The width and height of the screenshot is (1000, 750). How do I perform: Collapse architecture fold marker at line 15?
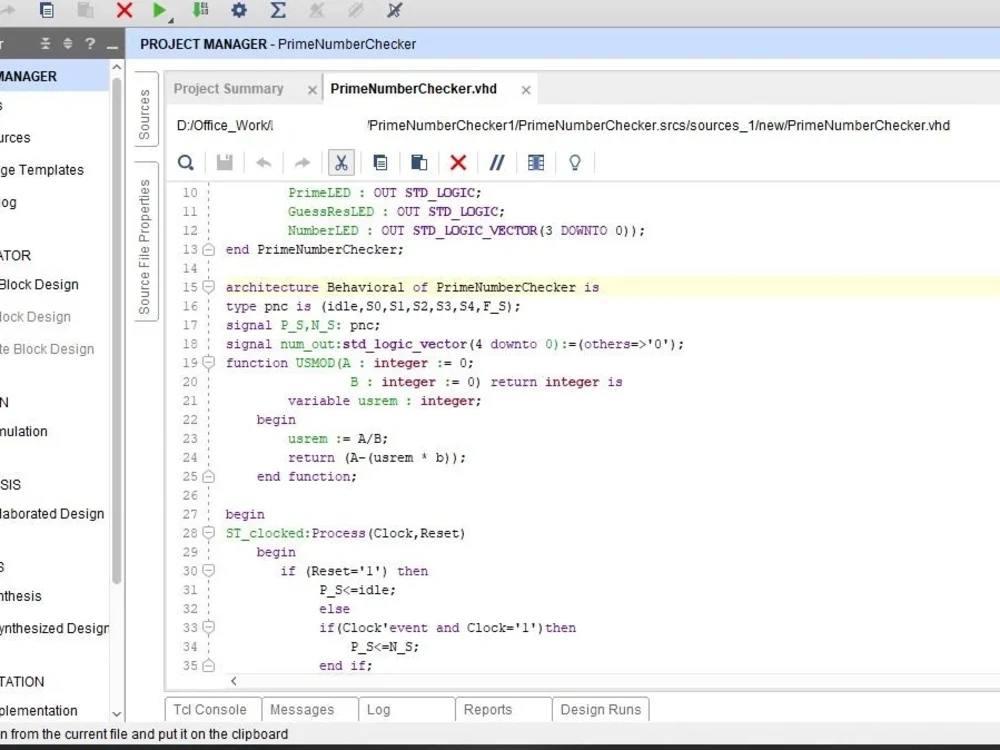[209, 287]
